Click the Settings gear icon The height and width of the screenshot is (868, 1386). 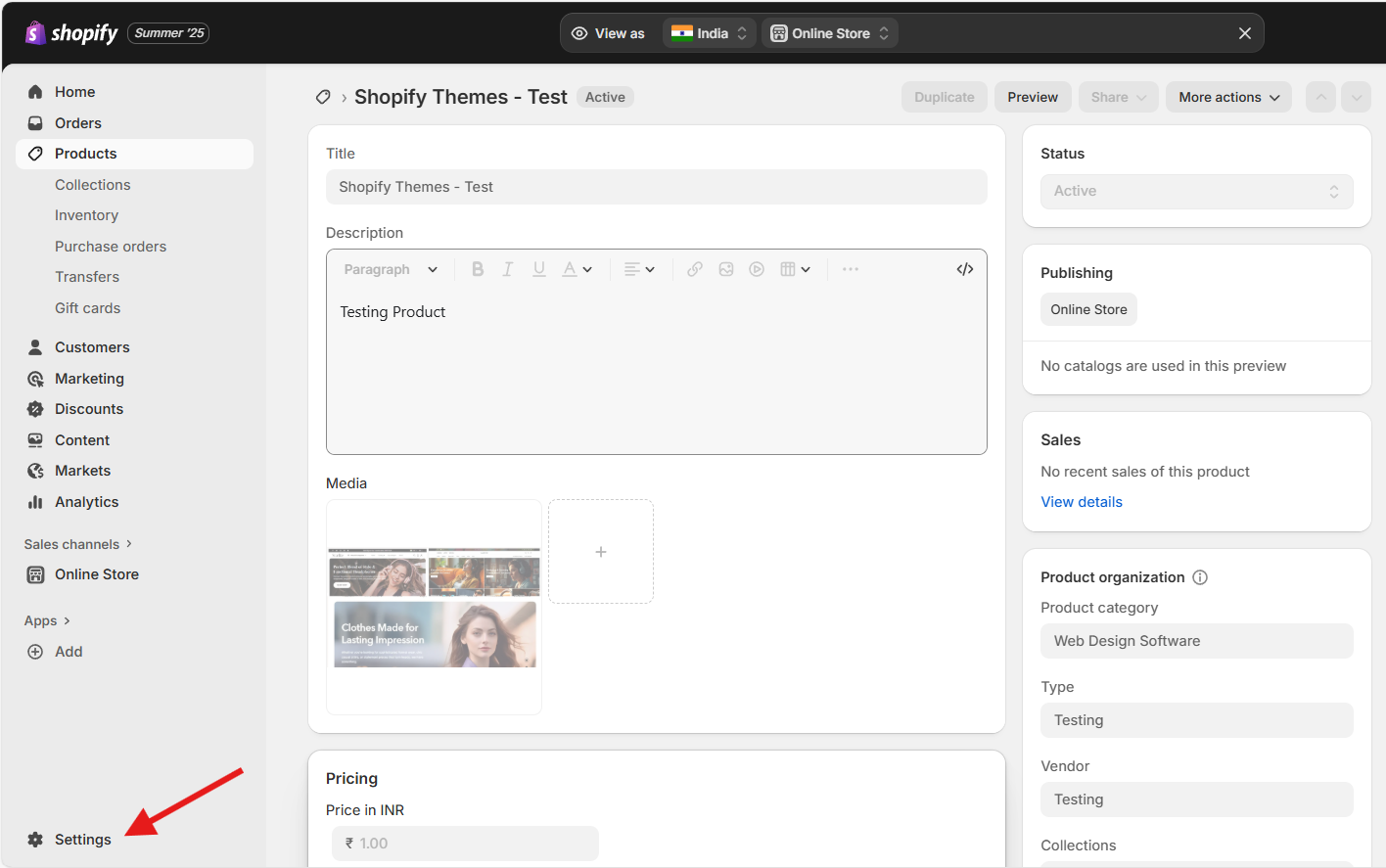[x=35, y=840]
